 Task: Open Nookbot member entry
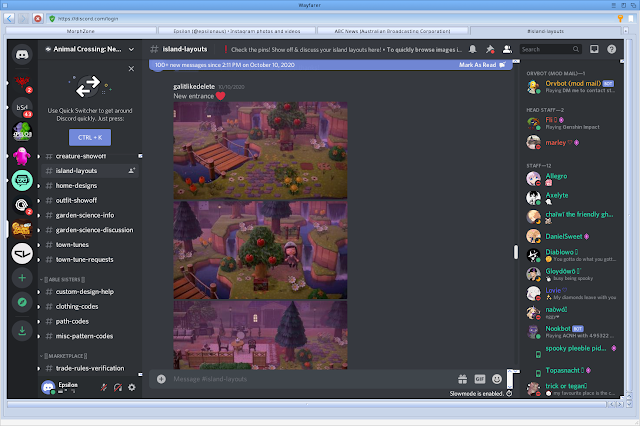(571, 332)
